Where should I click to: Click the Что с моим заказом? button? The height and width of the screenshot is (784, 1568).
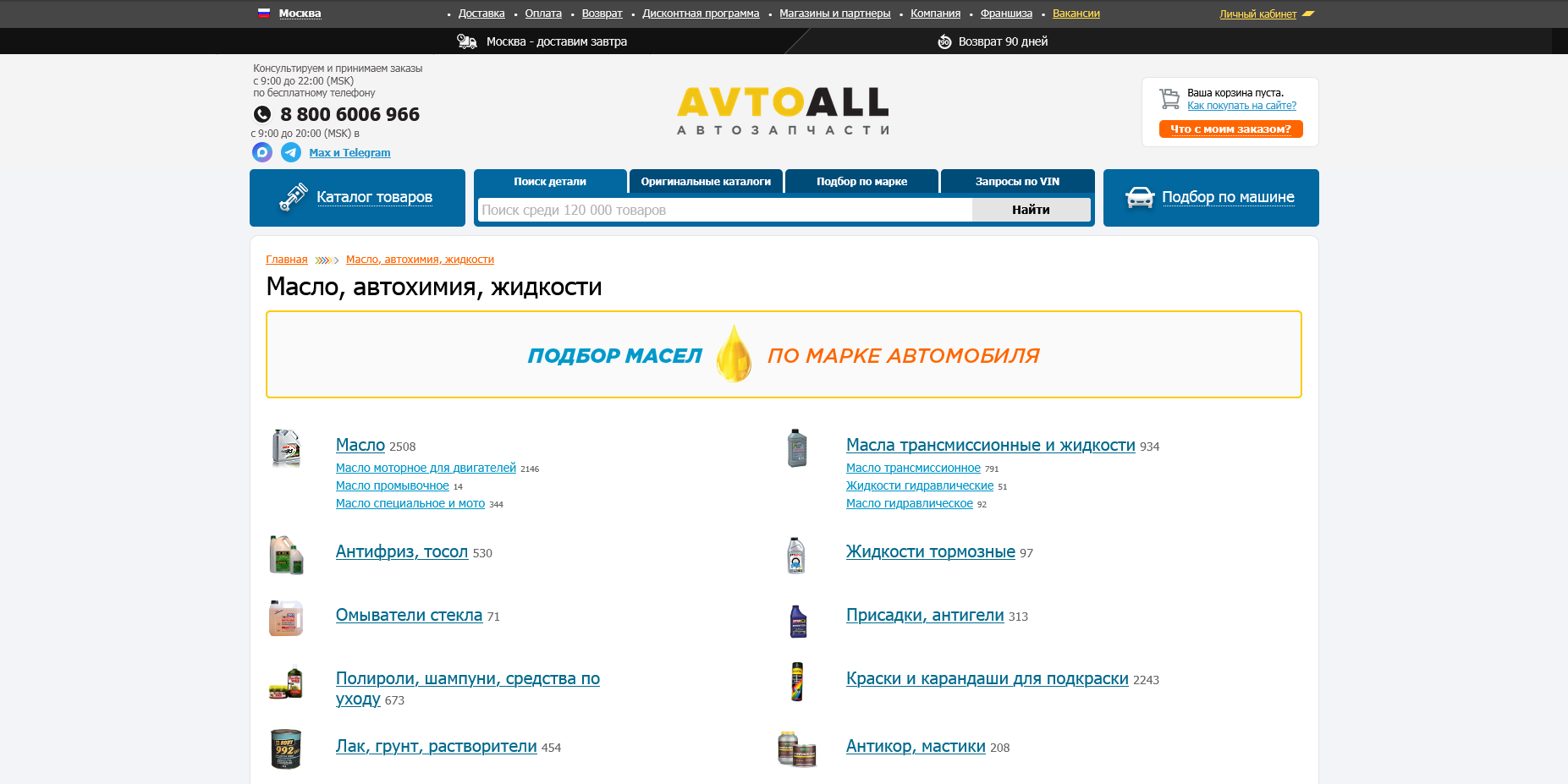coord(1230,129)
